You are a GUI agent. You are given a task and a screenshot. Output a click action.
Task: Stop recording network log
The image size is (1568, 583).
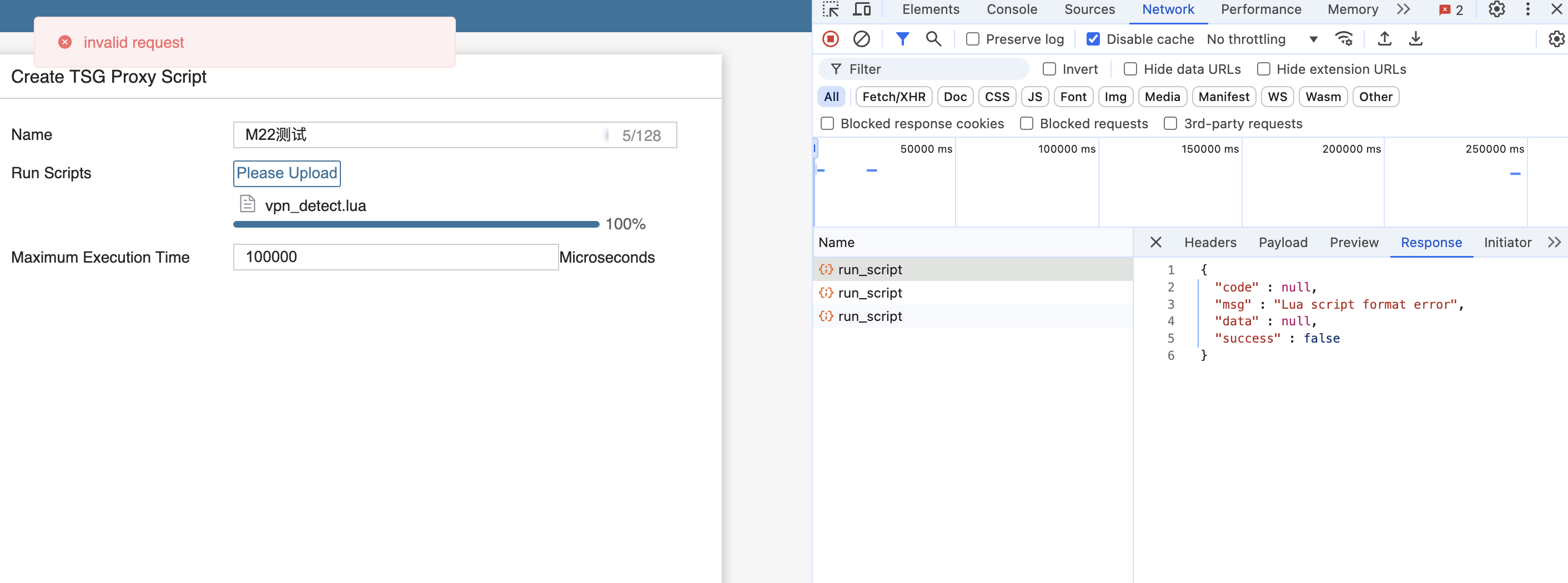tap(830, 39)
